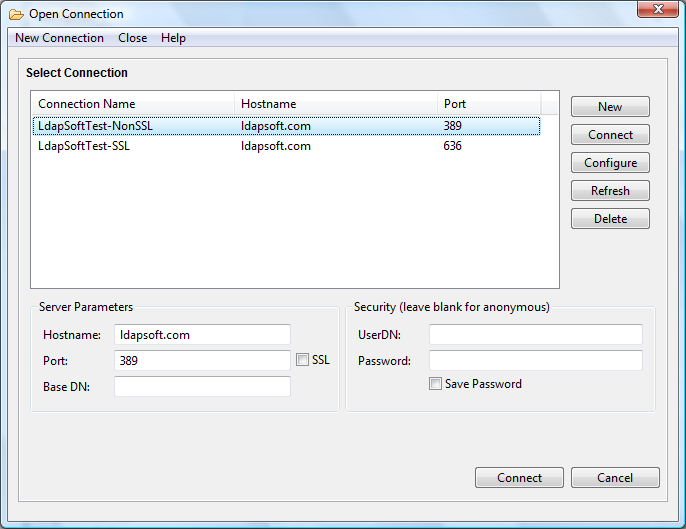Click port value 636 in the list
686x529 pixels.
tap(452, 146)
